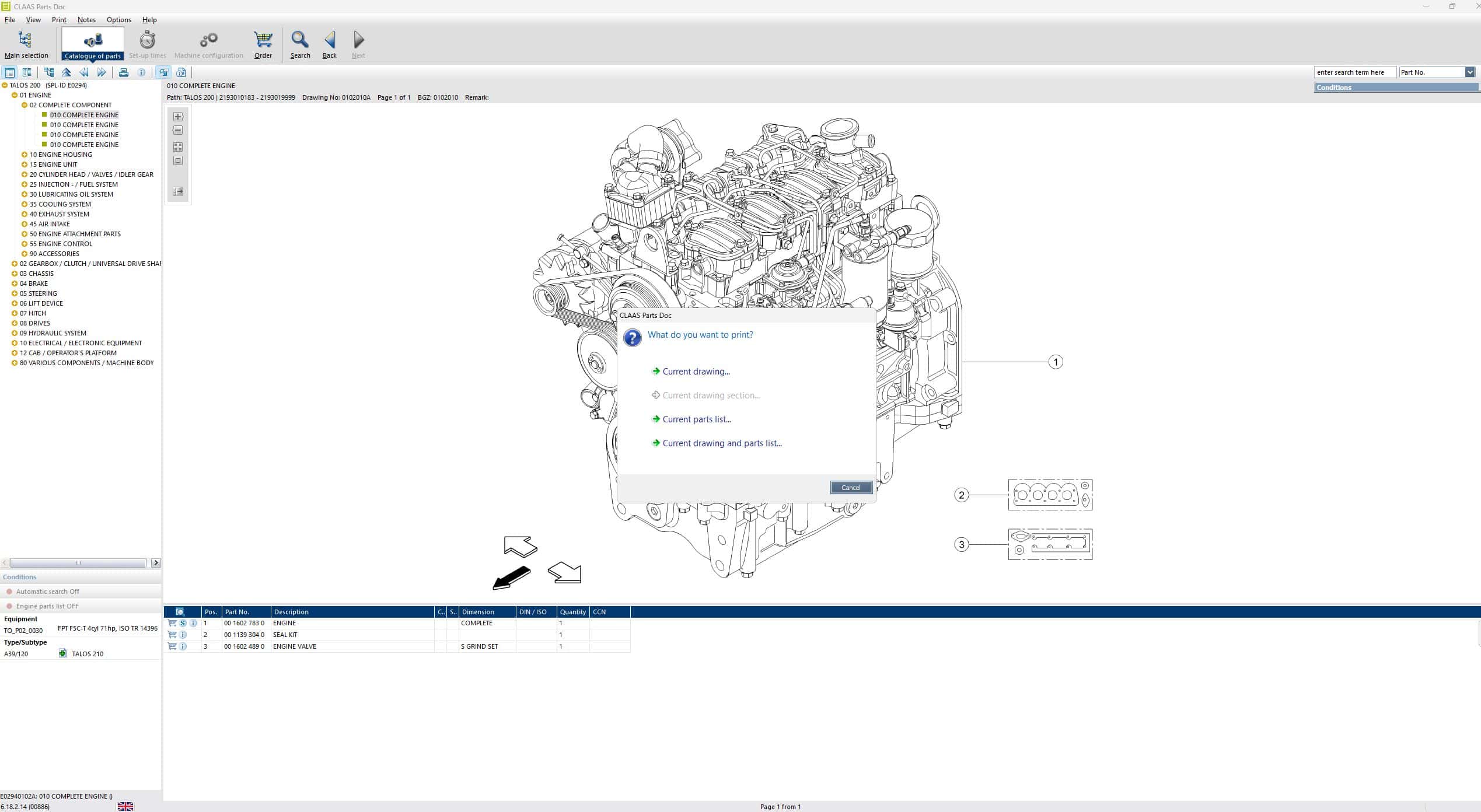Screen dimensions: 1481x812
Task: Click the small printer icon
Action: click(124, 72)
